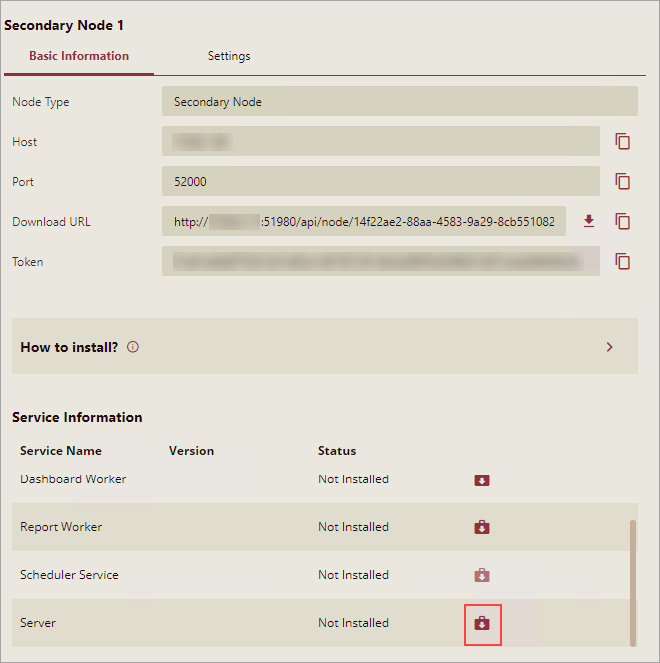Click the Port field showing 52000
The image size is (660, 663).
[381, 181]
